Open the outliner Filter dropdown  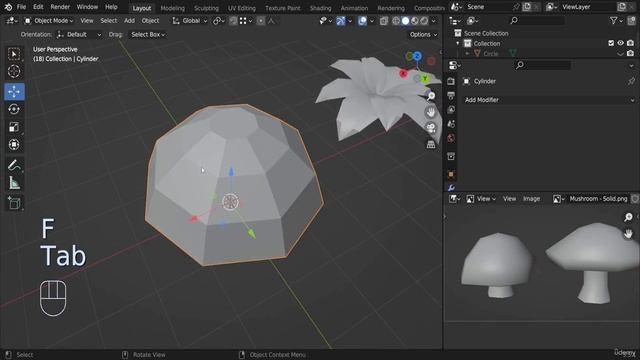pos(616,20)
